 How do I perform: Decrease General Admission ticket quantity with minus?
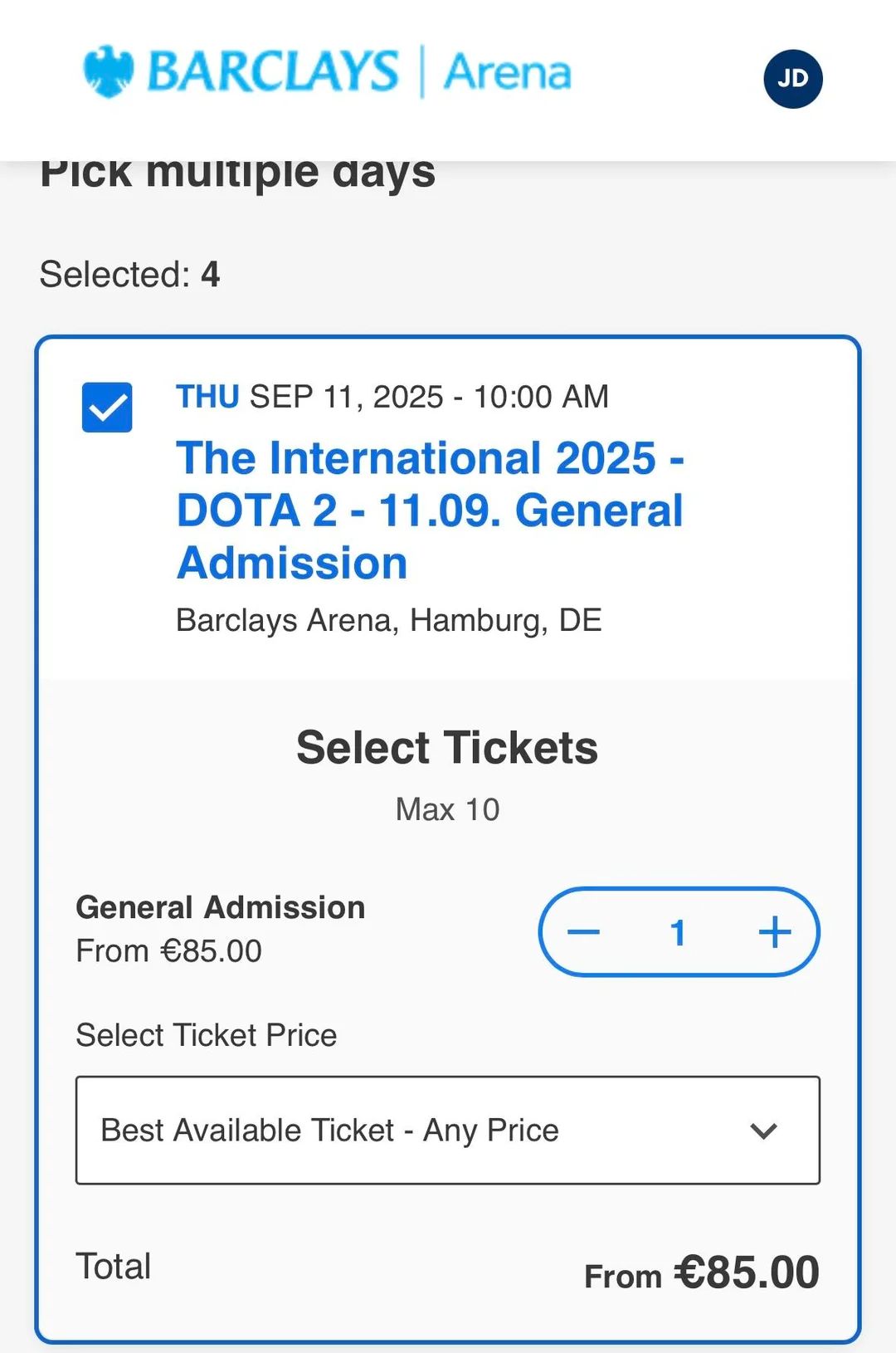pos(583,932)
